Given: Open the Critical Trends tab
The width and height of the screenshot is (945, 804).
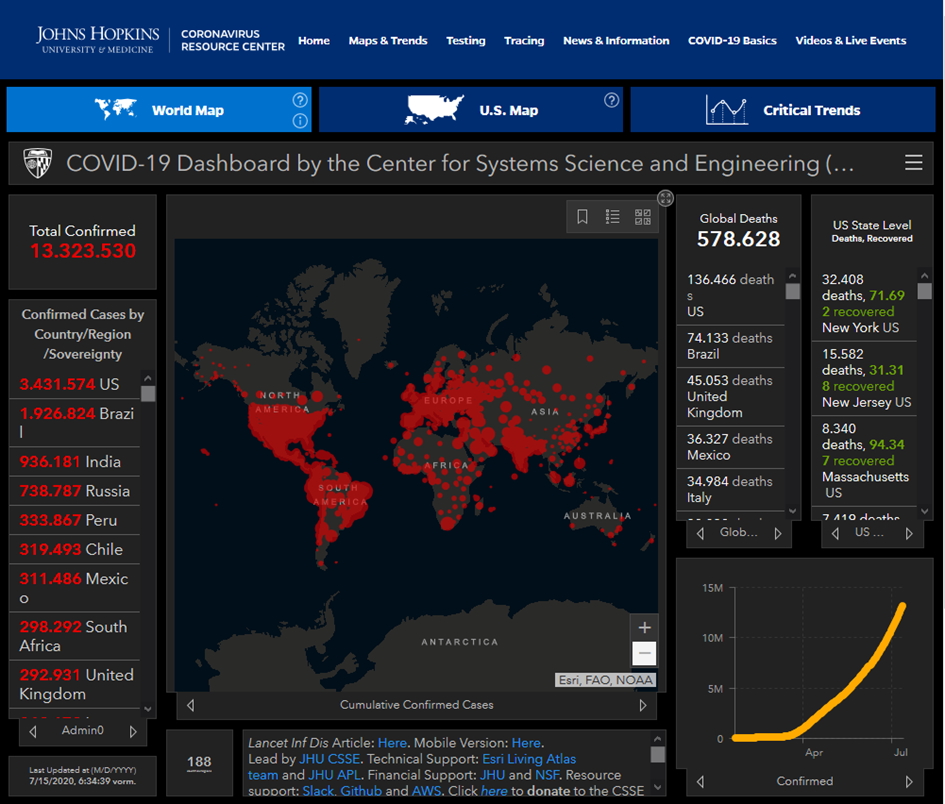Looking at the screenshot, I should (x=783, y=110).
